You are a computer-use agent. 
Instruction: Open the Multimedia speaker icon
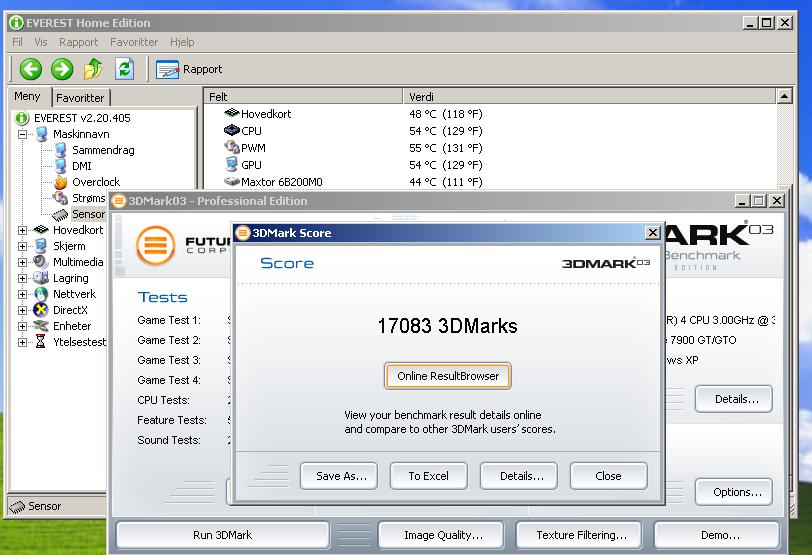click(41, 262)
